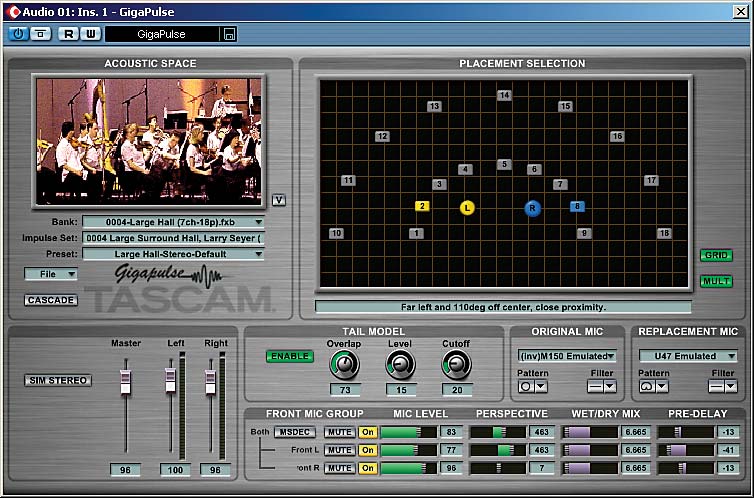
Task: Toggle On button for Both row
Action: 368,432
